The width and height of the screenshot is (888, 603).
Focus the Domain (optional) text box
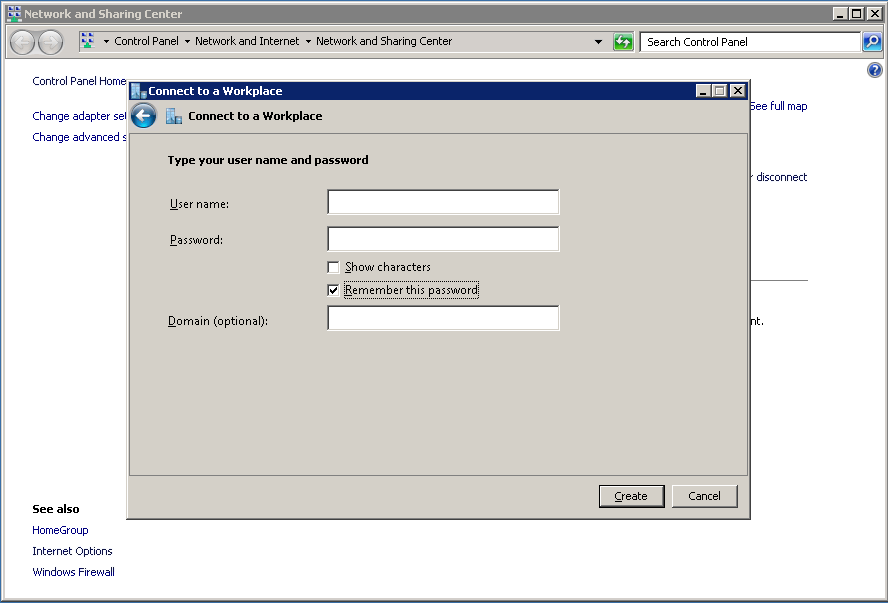(x=443, y=319)
